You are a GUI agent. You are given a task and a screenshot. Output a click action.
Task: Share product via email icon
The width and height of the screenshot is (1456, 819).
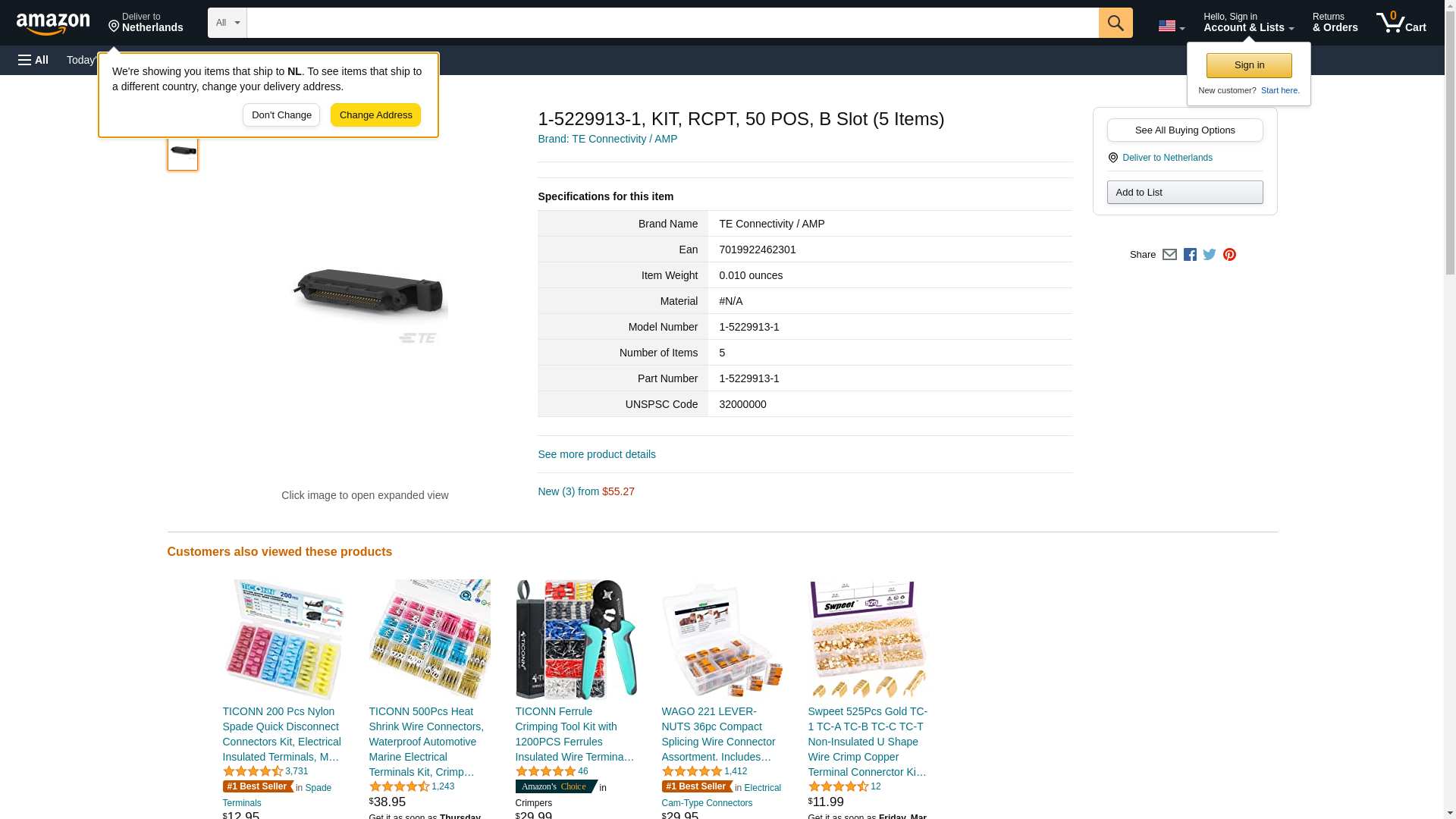(x=1169, y=255)
